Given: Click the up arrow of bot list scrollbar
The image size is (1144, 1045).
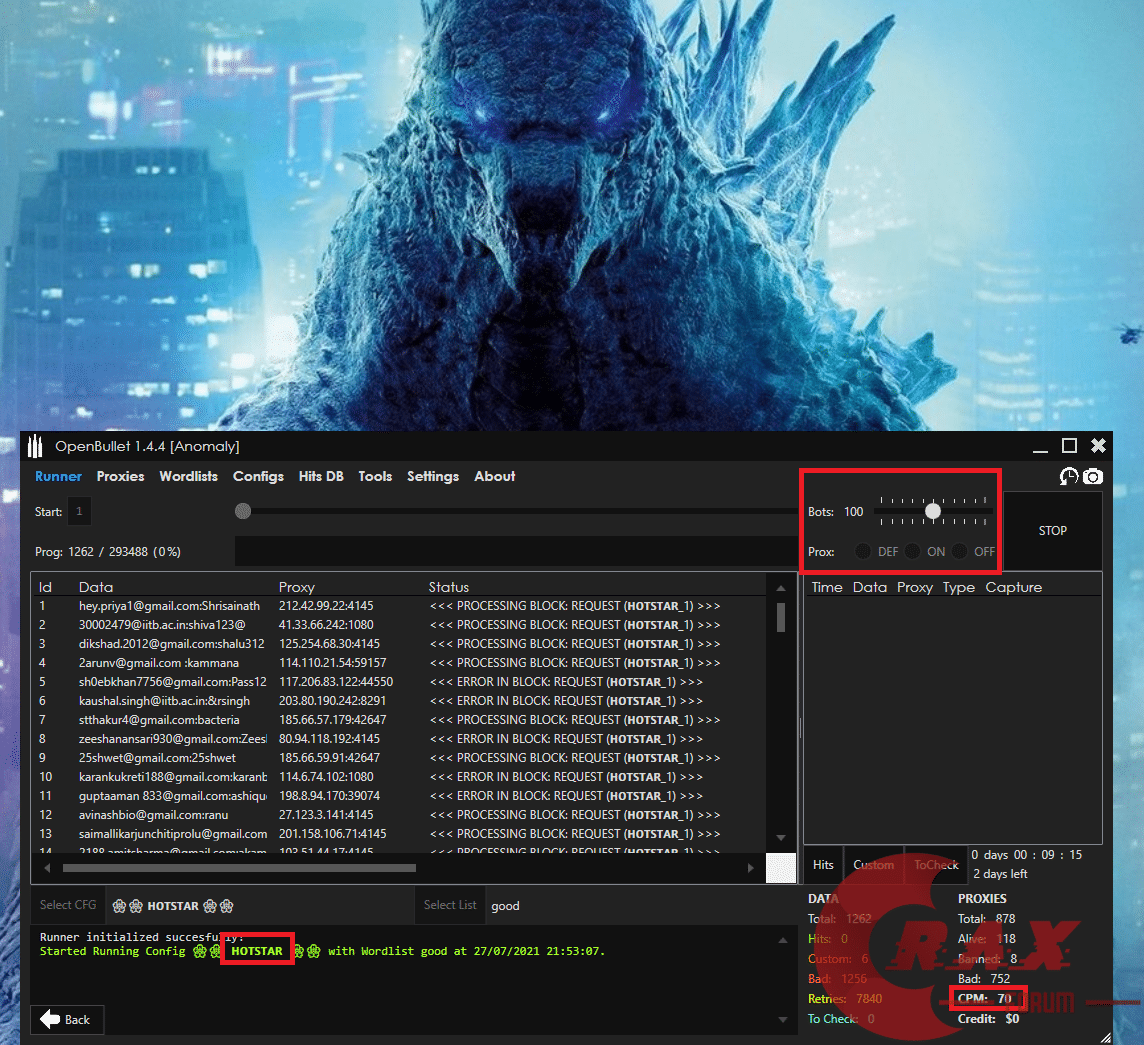Looking at the screenshot, I should coord(781,588).
